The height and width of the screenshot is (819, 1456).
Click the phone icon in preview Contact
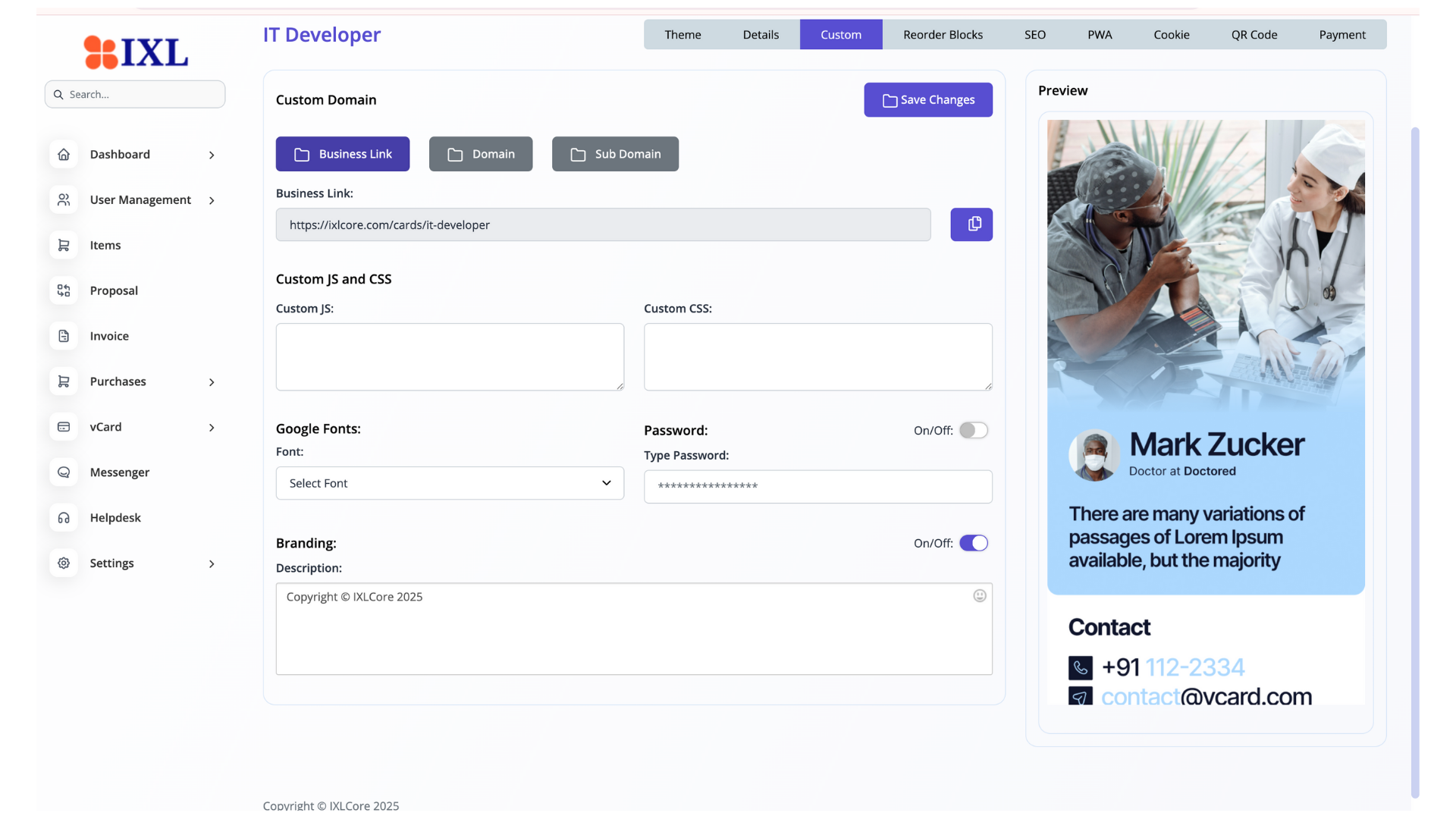point(1081,667)
